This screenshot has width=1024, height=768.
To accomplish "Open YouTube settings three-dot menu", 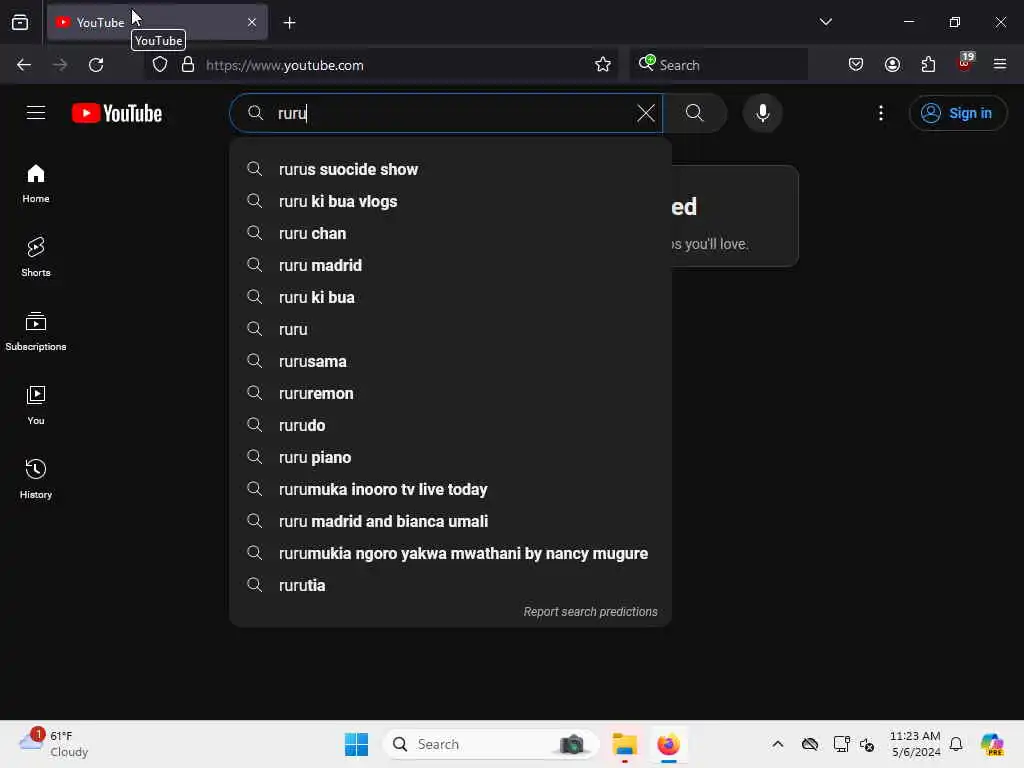I will click(880, 113).
